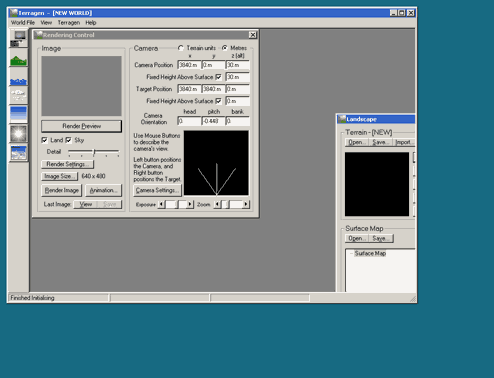The width and height of the screenshot is (494, 378).
Task: Open the World File menu
Action: (x=23, y=23)
